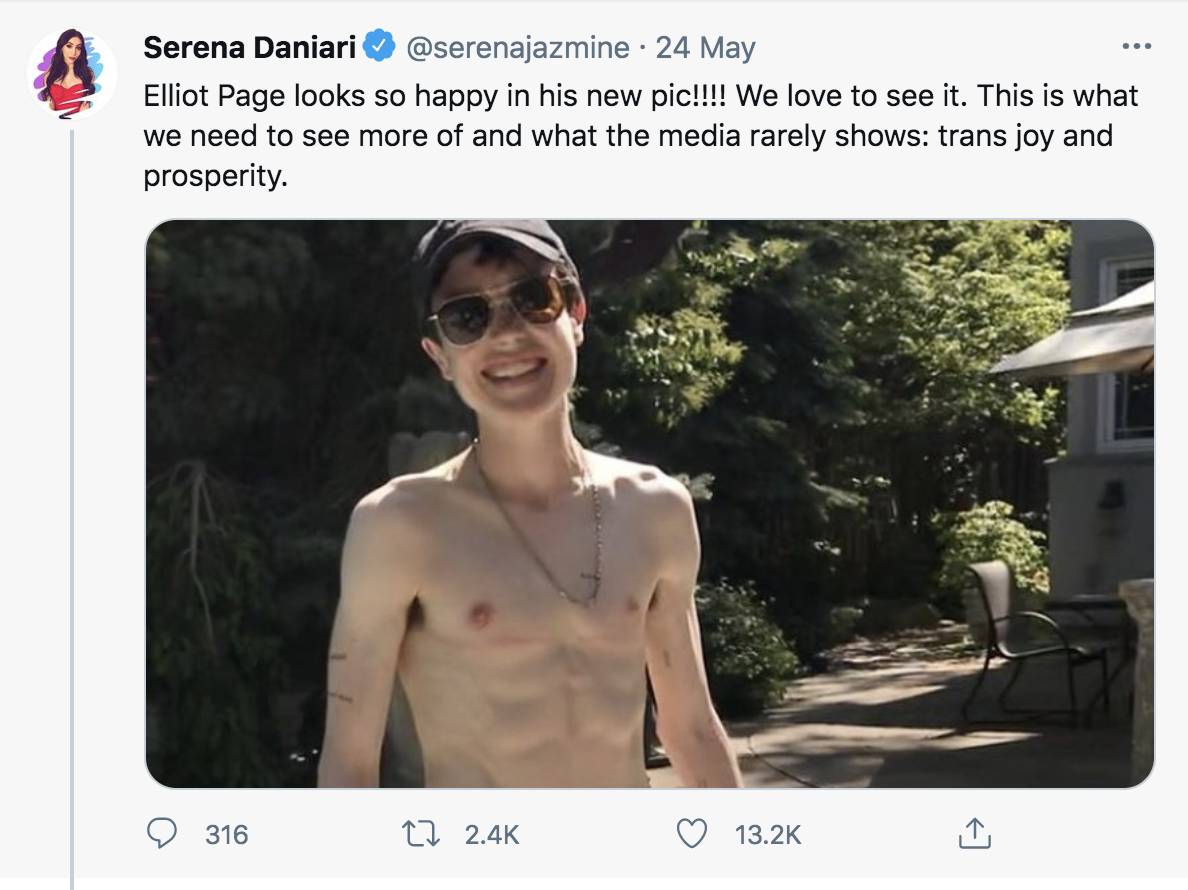
Task: Open the tweet via the 24 May timestamp
Action: (x=705, y=48)
